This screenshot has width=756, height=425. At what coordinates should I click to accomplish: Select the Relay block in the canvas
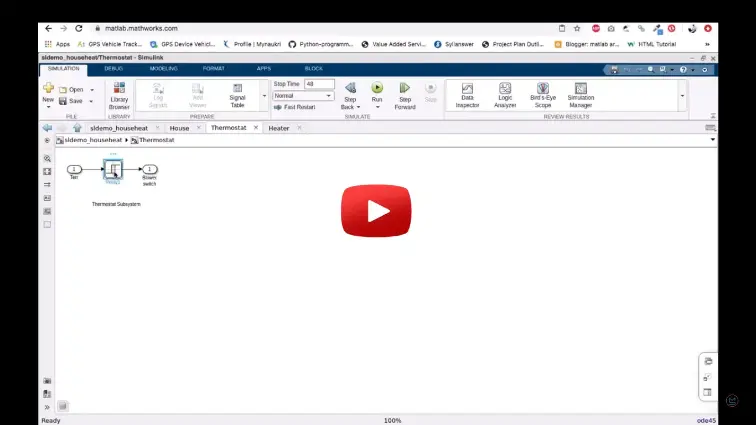(x=112, y=170)
